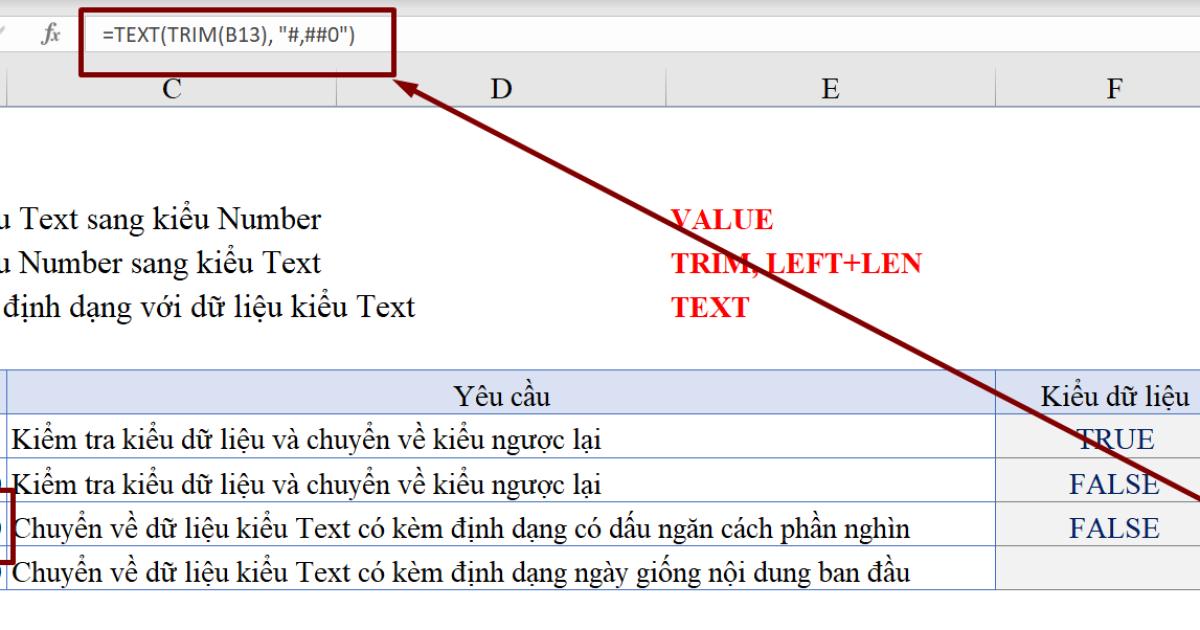
Task: Select the requirement cell mentioning "ngăn cách phần nghìn"
Action: click(461, 528)
